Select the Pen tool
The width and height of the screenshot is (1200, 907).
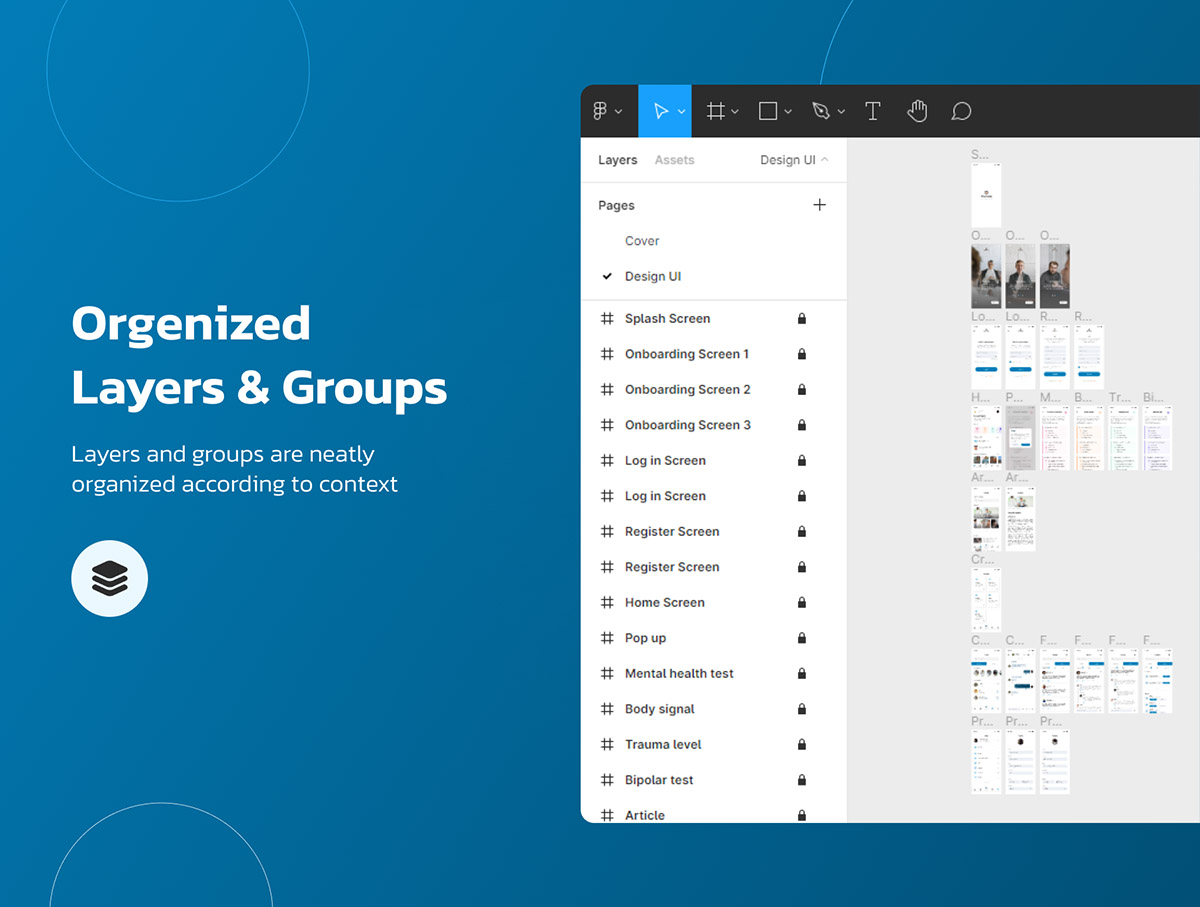tap(821, 112)
